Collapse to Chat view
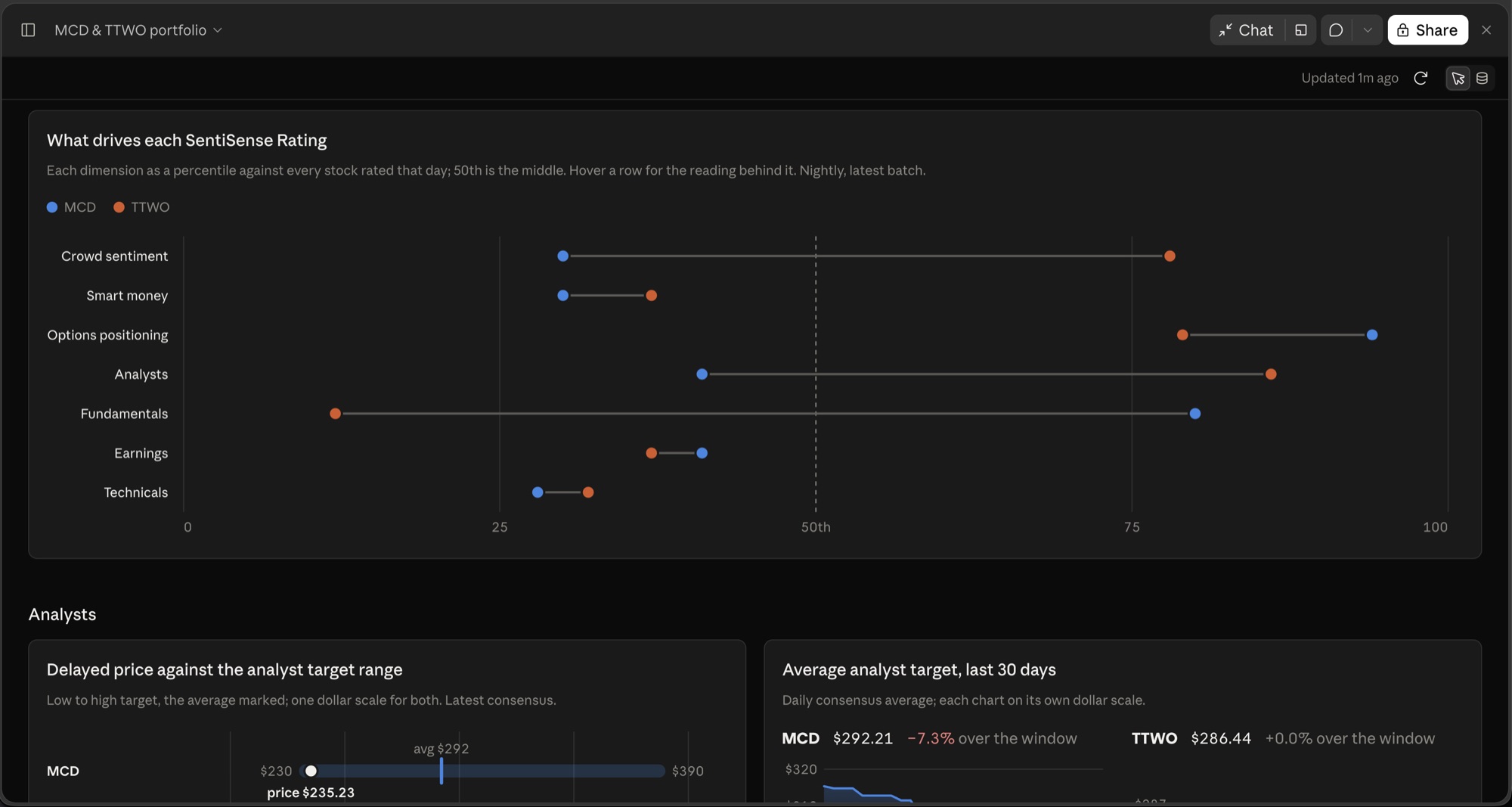 click(x=1247, y=30)
